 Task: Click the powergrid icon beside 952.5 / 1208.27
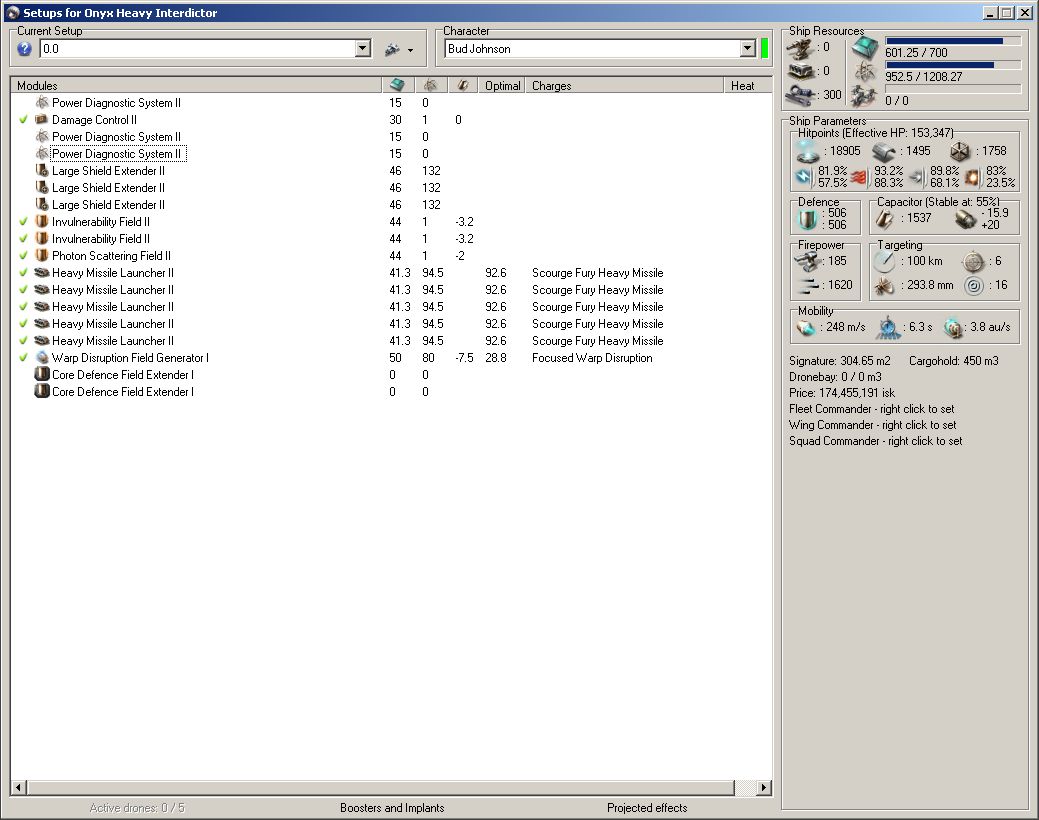click(865, 72)
